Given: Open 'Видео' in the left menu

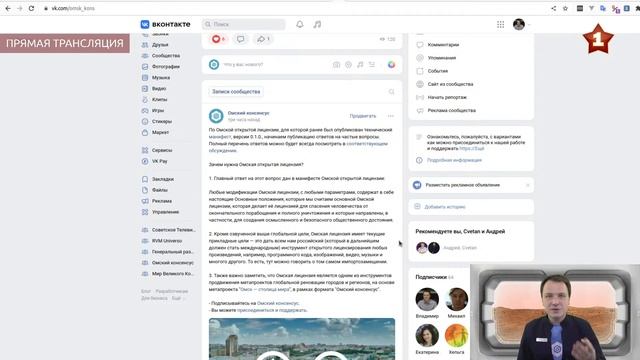Looking at the screenshot, I should pyautogui.click(x=159, y=89).
